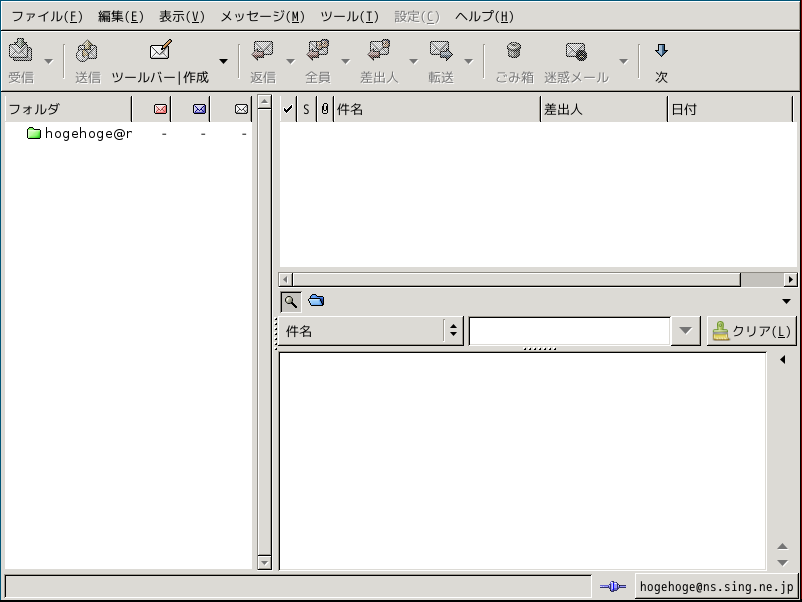Click the hogehoge@ns.sing.ne.jp account button
This screenshot has height=602, width=802.
pos(716,586)
